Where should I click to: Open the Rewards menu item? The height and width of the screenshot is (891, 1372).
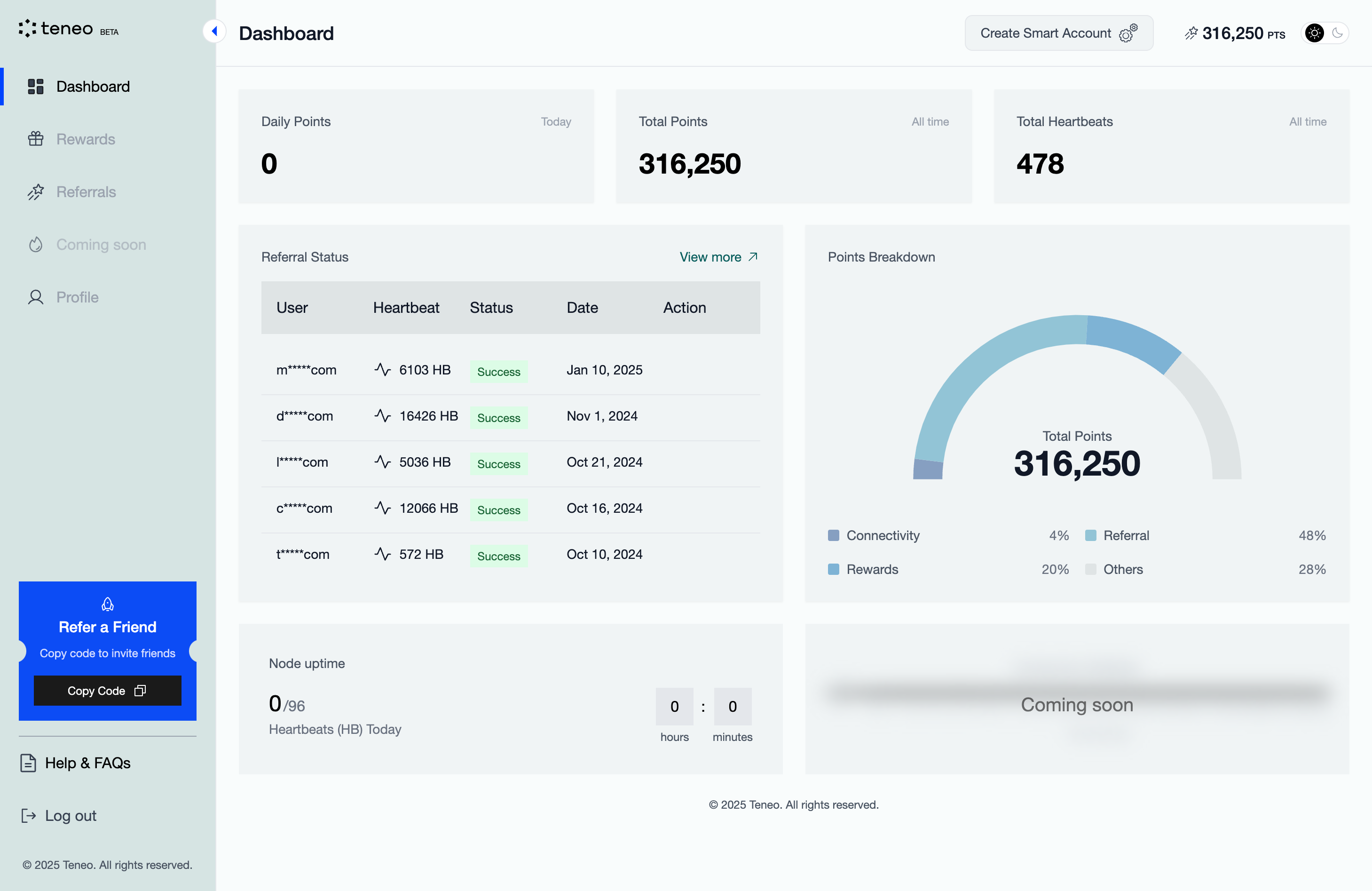coord(85,139)
